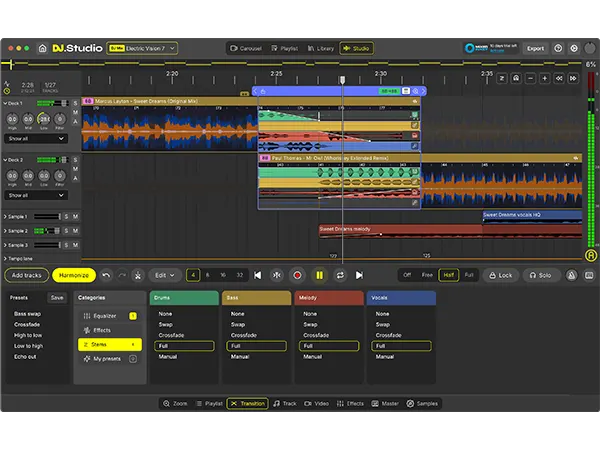Solo Sample 2 track
Viewport: 600px width, 450px height.
66,231
